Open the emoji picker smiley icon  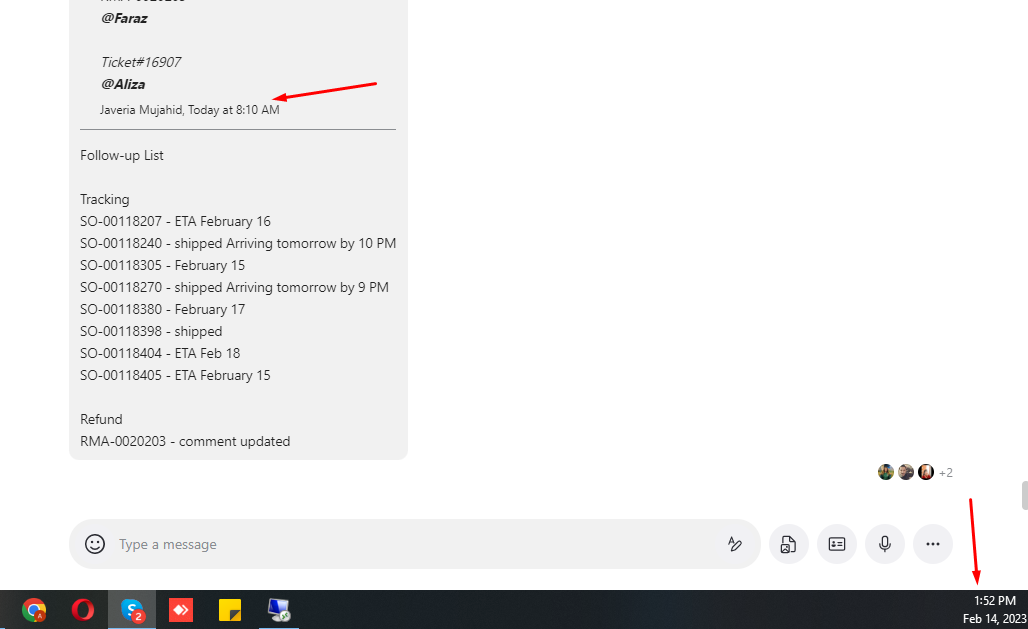pyautogui.click(x=95, y=544)
